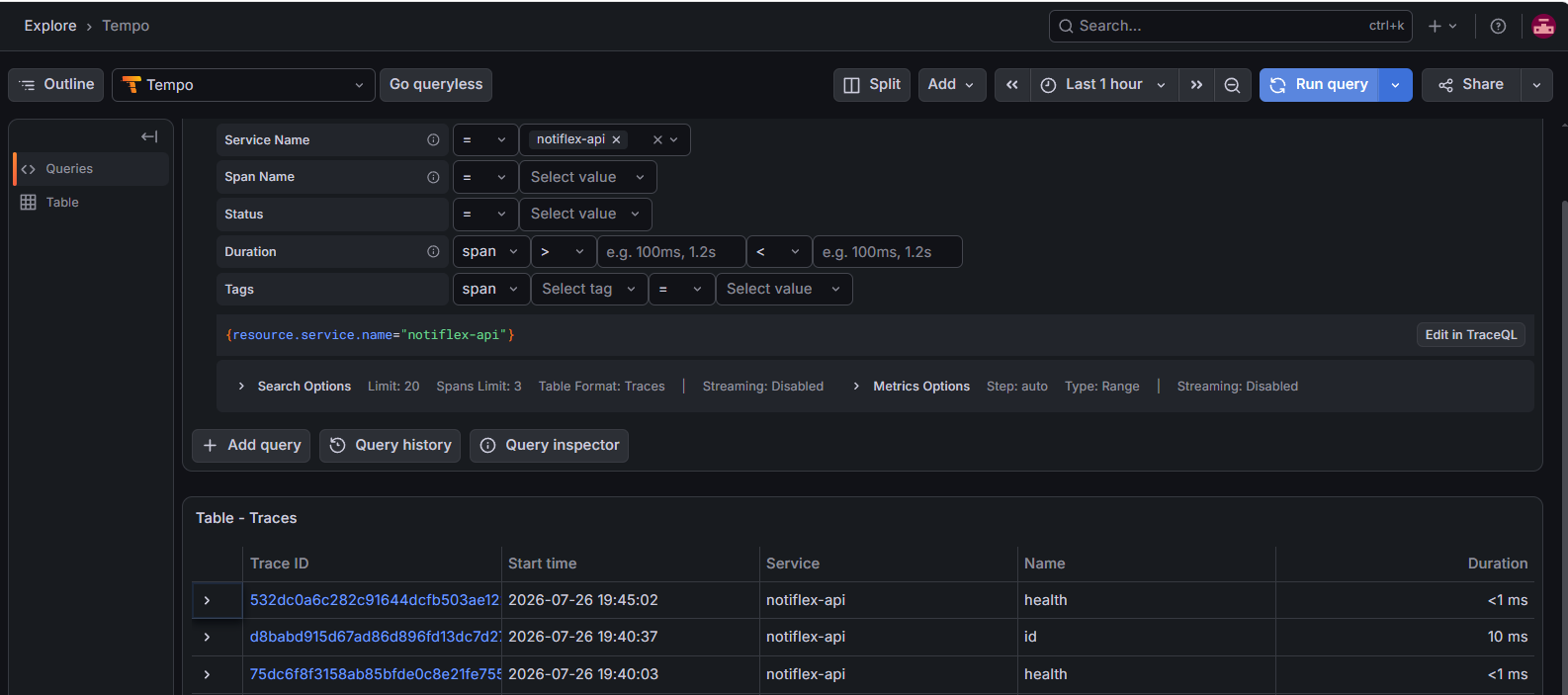Click Go queryless button
Screen dimensions: 1568x695
tap(436, 85)
